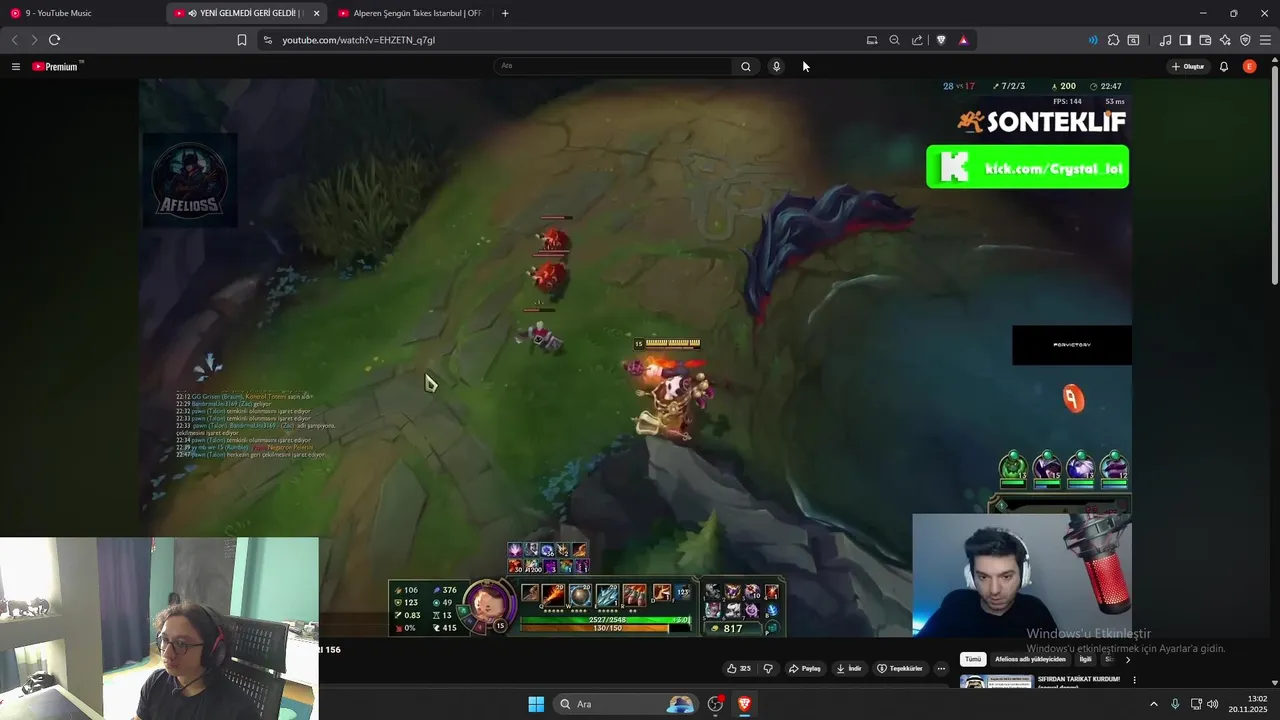Open the system volume tray icon

click(1213, 704)
